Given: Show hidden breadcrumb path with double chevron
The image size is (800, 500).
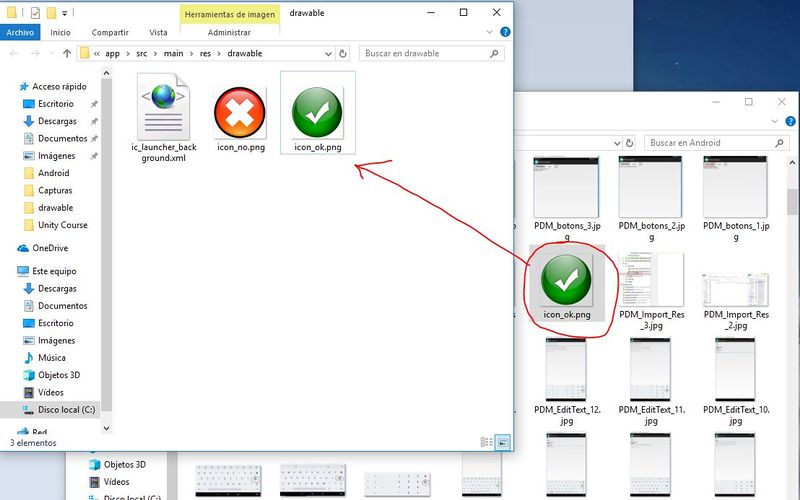Looking at the screenshot, I should click(96, 54).
